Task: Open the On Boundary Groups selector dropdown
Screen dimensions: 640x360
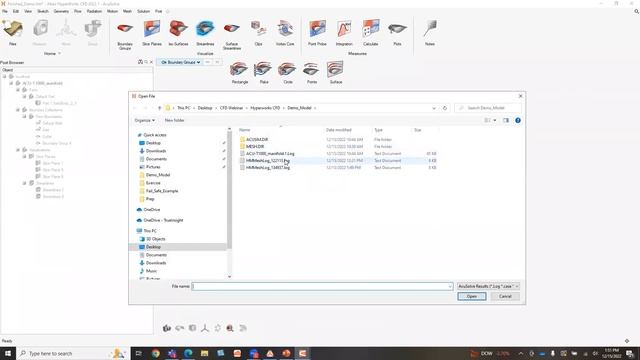Action: [180, 62]
